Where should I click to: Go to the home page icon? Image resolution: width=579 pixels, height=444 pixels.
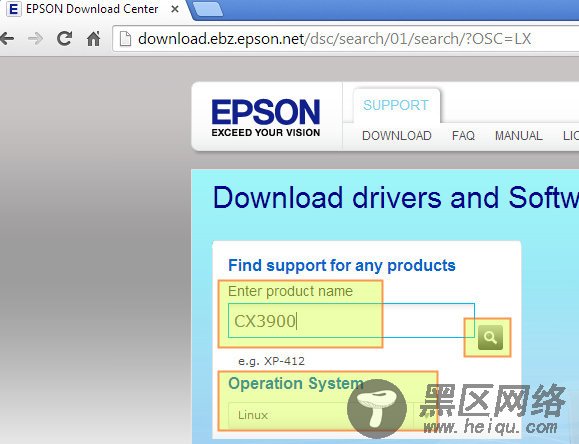(93, 38)
